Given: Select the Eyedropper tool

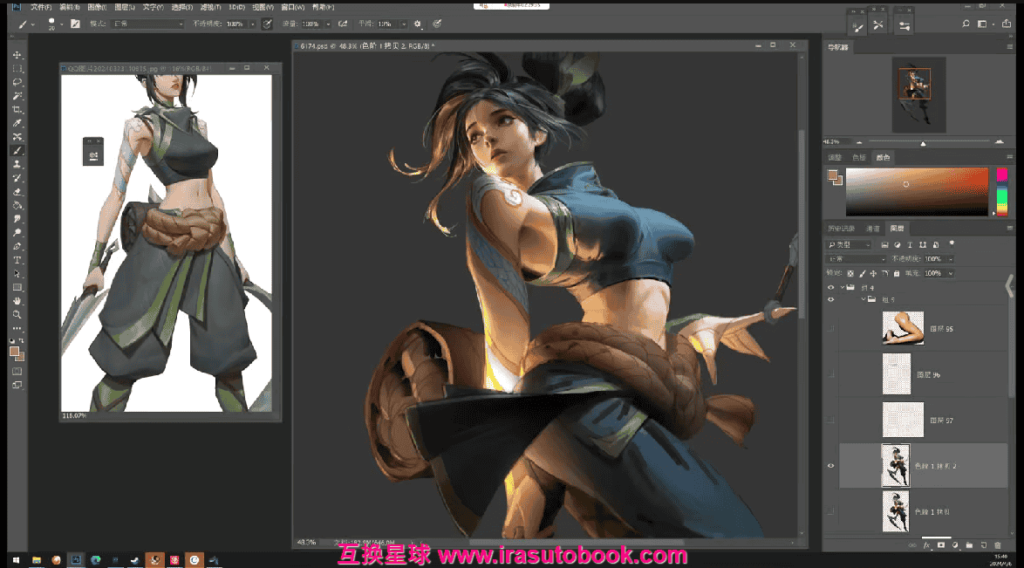Looking at the screenshot, I should click(18, 123).
